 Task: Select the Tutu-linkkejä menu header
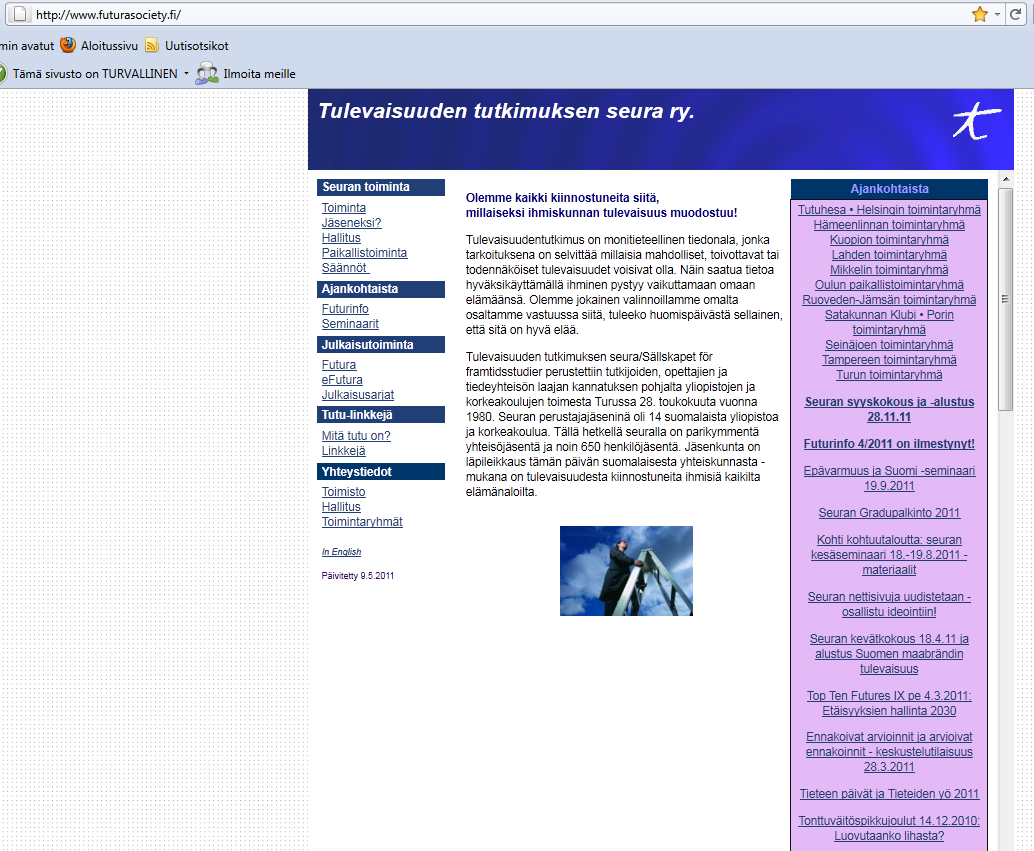(381, 415)
